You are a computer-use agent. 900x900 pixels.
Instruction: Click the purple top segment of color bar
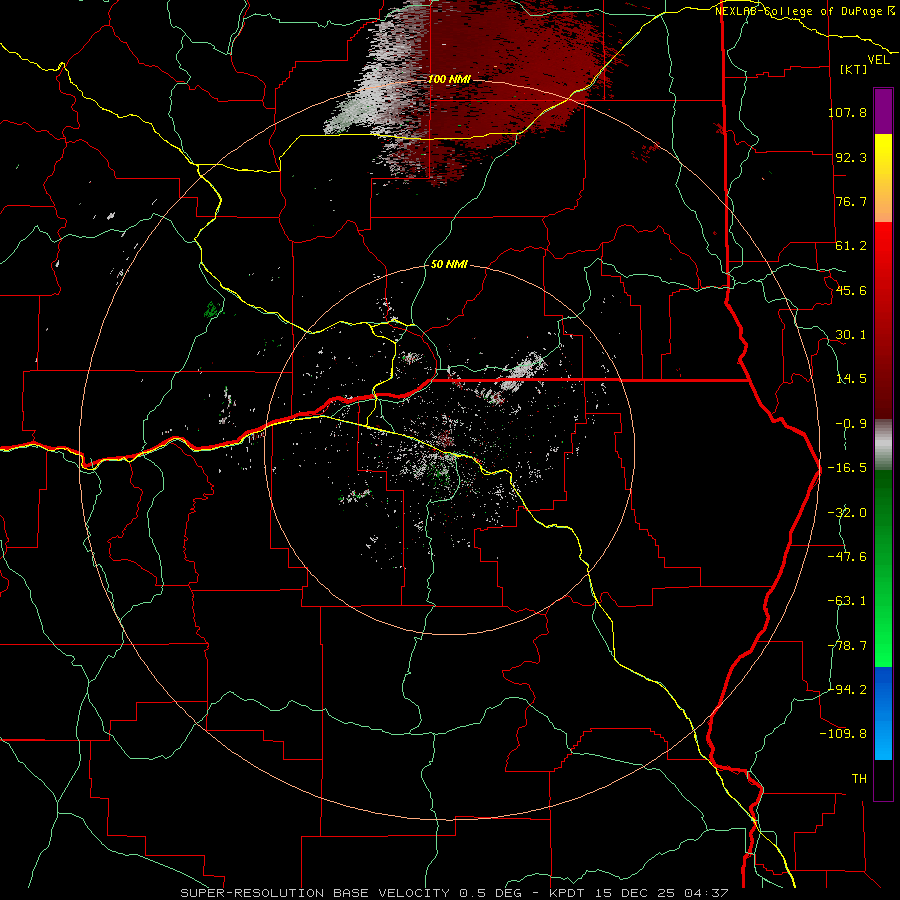pos(883,111)
